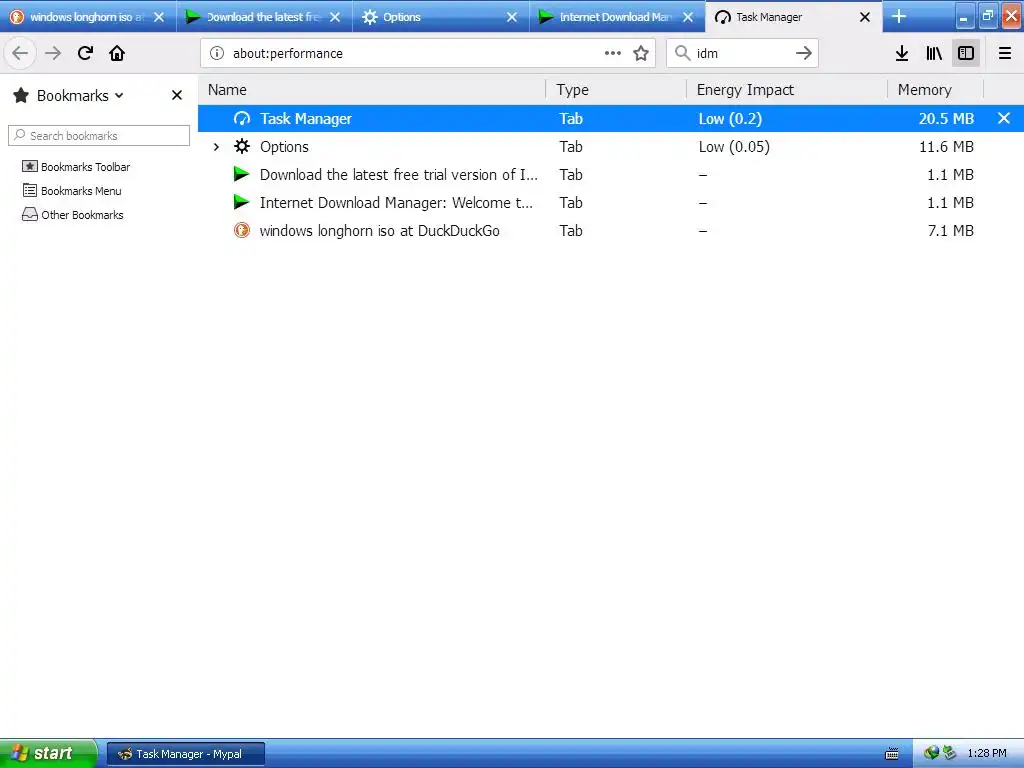Toggle the sidebar view button

coord(966,53)
